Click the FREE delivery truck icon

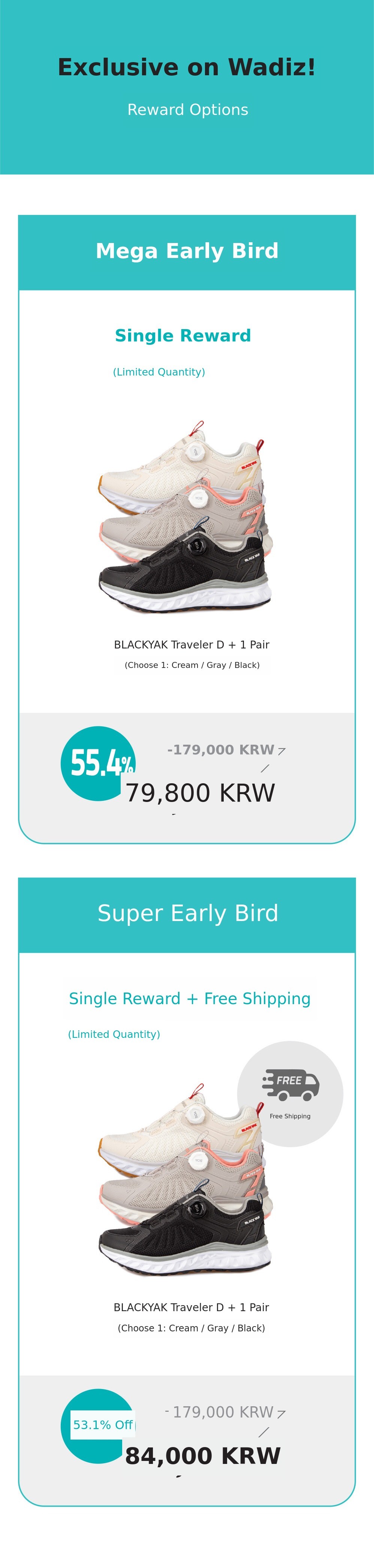click(291, 1084)
